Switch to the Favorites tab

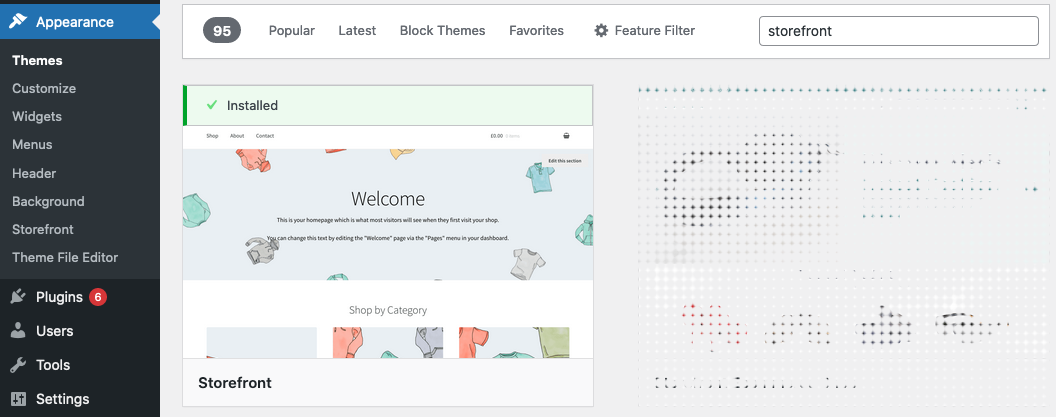(x=536, y=30)
